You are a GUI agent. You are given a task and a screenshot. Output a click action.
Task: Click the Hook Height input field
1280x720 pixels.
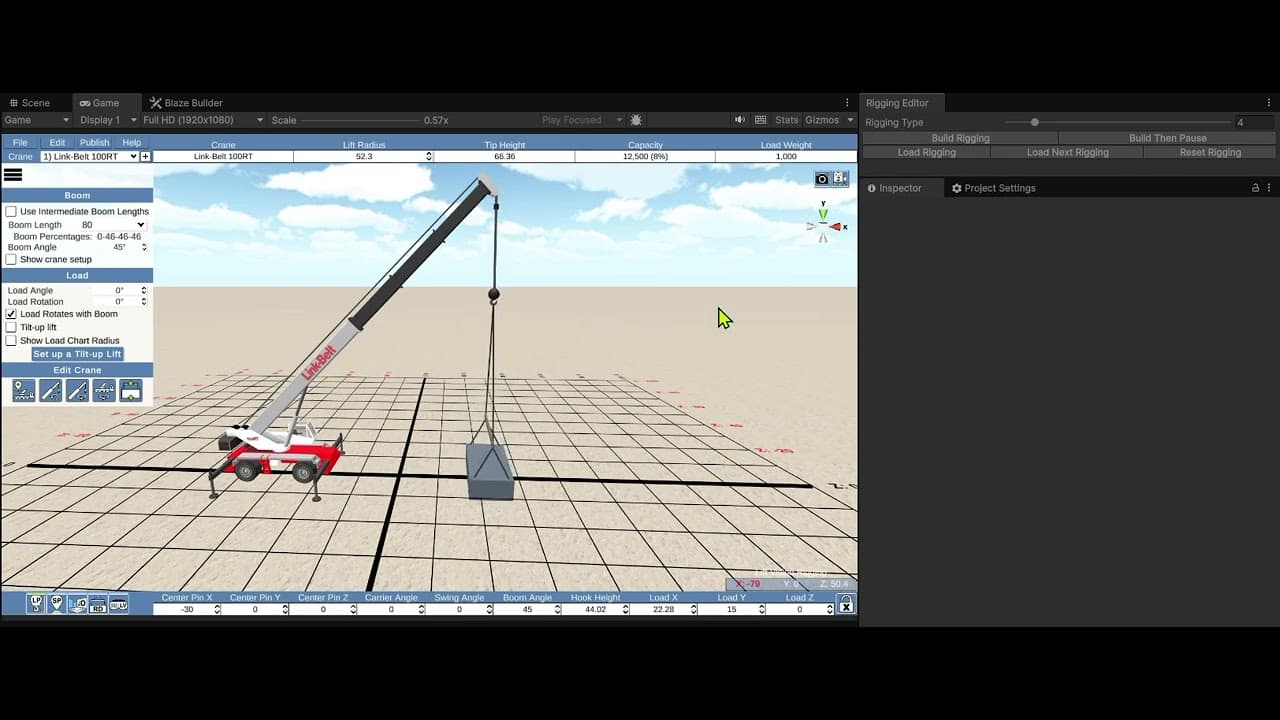595,609
